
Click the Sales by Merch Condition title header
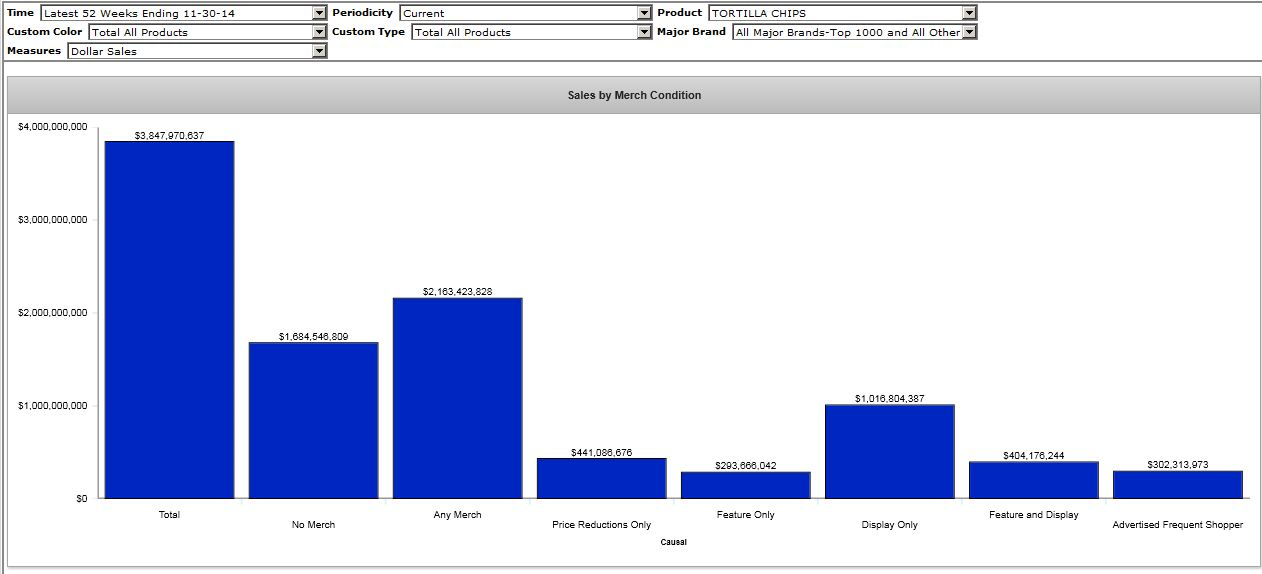[634, 96]
